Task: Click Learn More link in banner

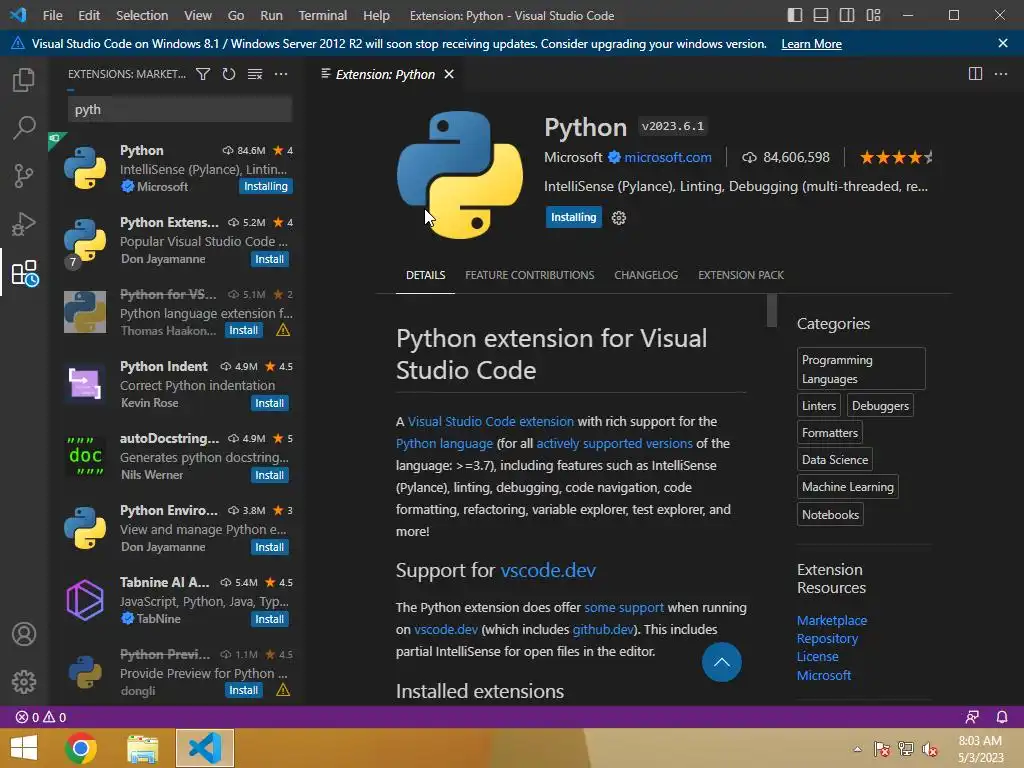Action: click(x=811, y=44)
